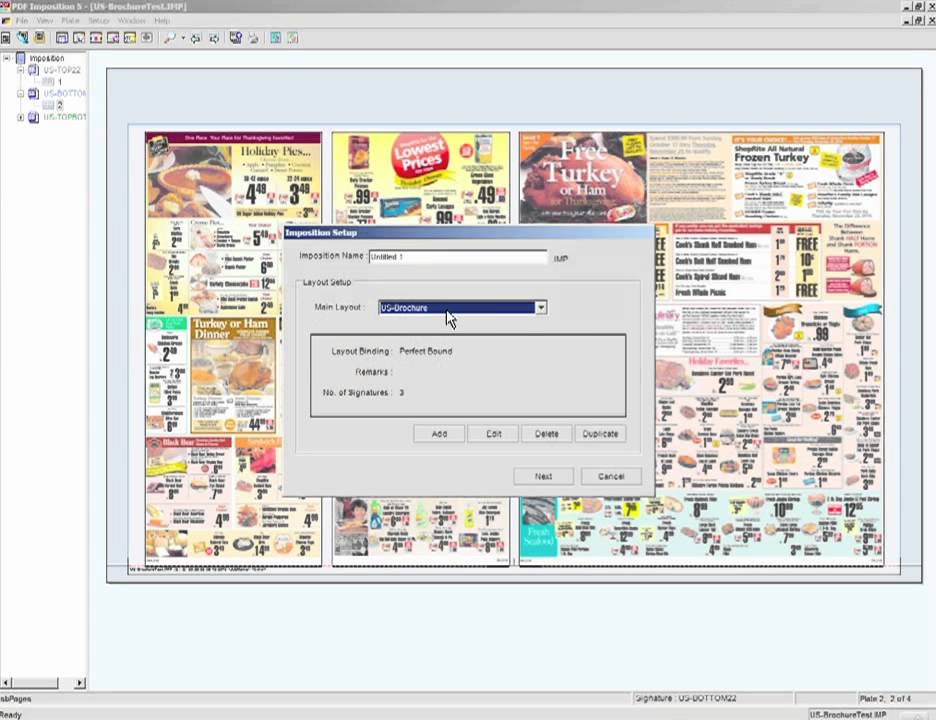Image resolution: width=936 pixels, height=720 pixels.
Task: Click the Imposition Setup title bar
Action: click(469, 232)
